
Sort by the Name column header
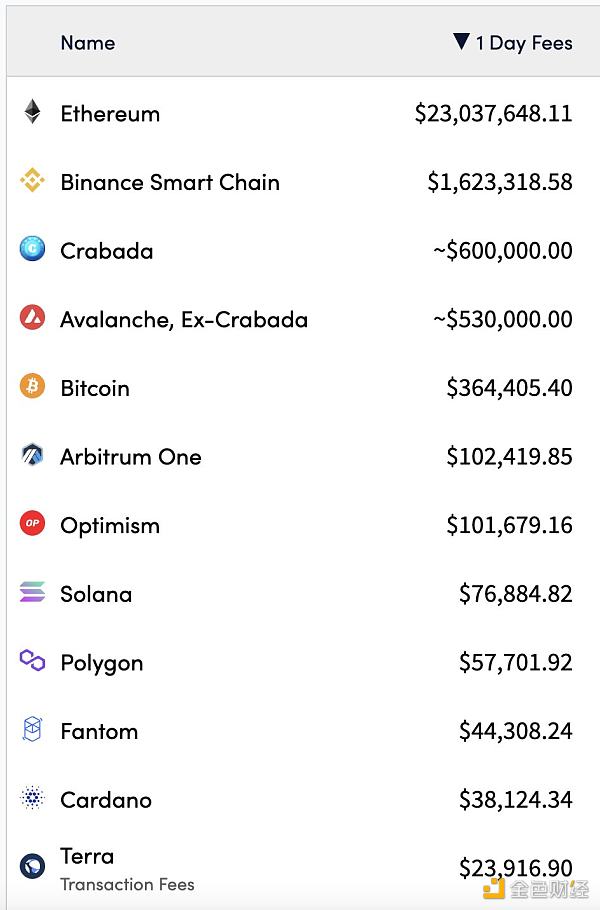(88, 43)
